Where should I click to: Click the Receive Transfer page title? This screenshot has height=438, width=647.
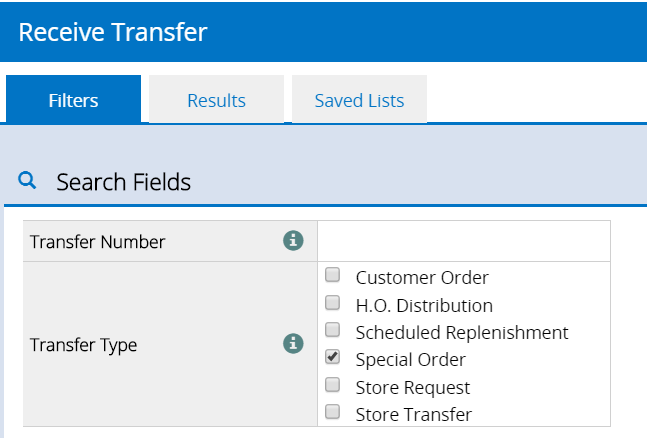coord(112,32)
